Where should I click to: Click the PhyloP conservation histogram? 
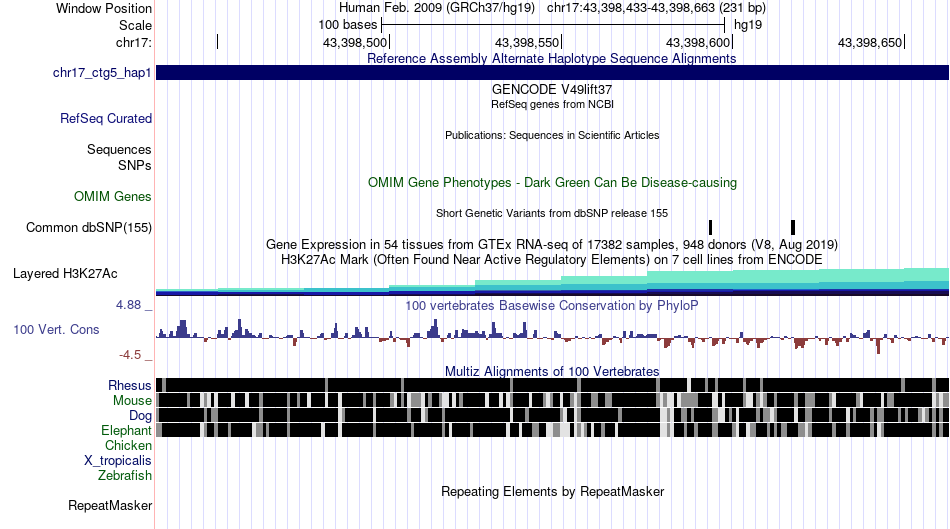pyautogui.click(x=552, y=335)
